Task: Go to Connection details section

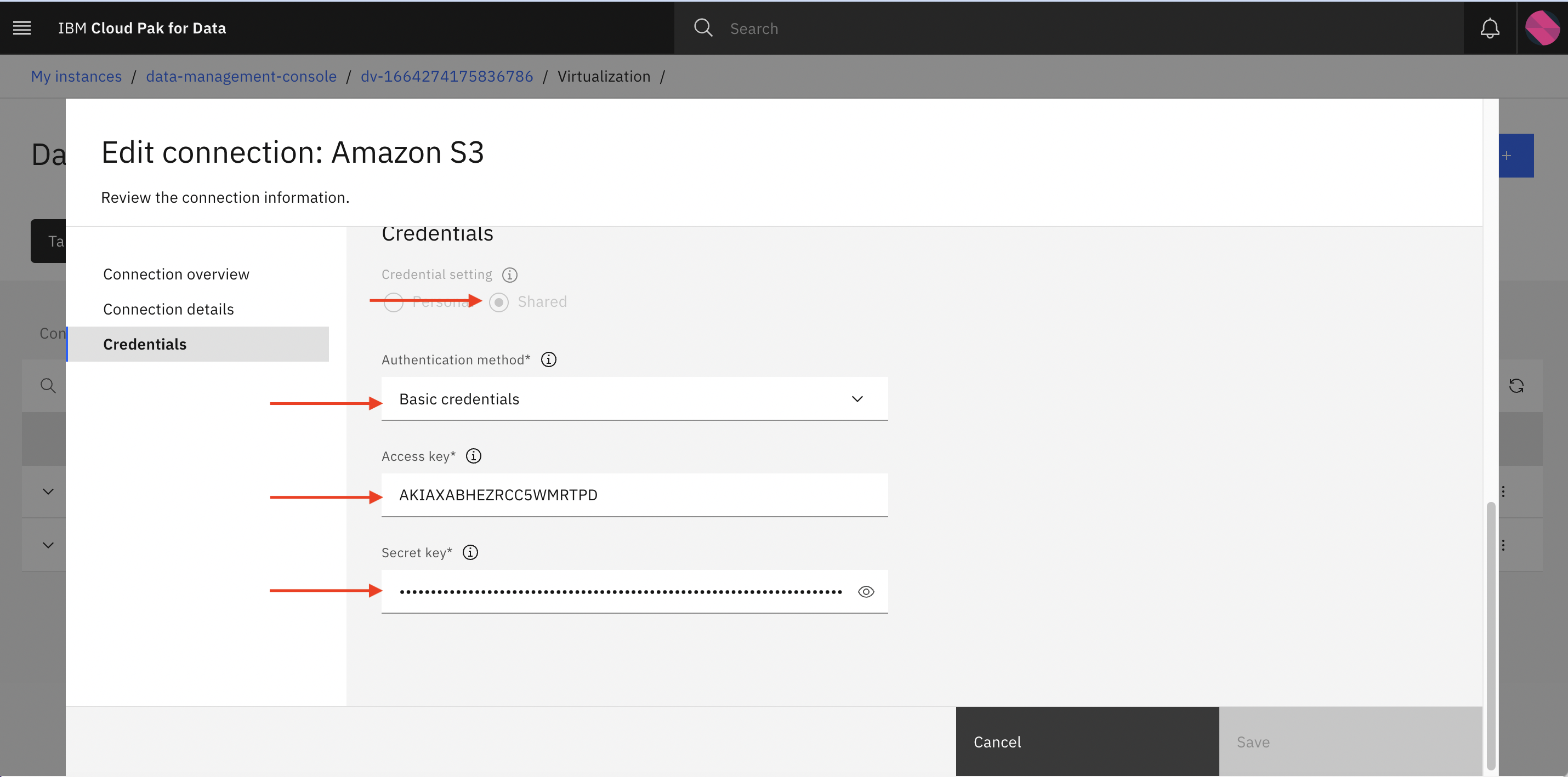Action: [169, 309]
